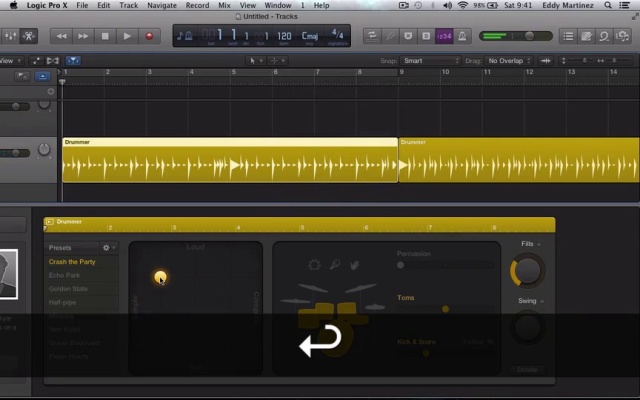640x400 pixels.
Task: Select the handclap percussion icon
Action: pos(354,265)
